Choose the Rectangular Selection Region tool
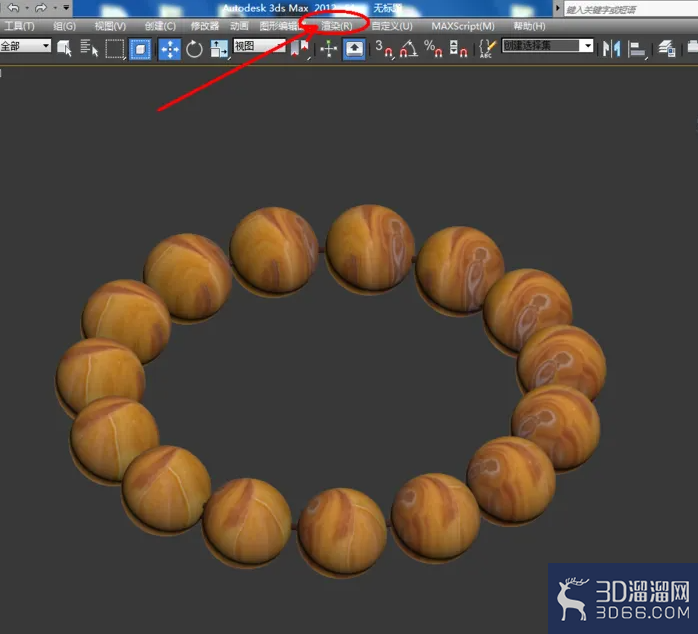This screenshot has width=698, height=634. coord(115,49)
